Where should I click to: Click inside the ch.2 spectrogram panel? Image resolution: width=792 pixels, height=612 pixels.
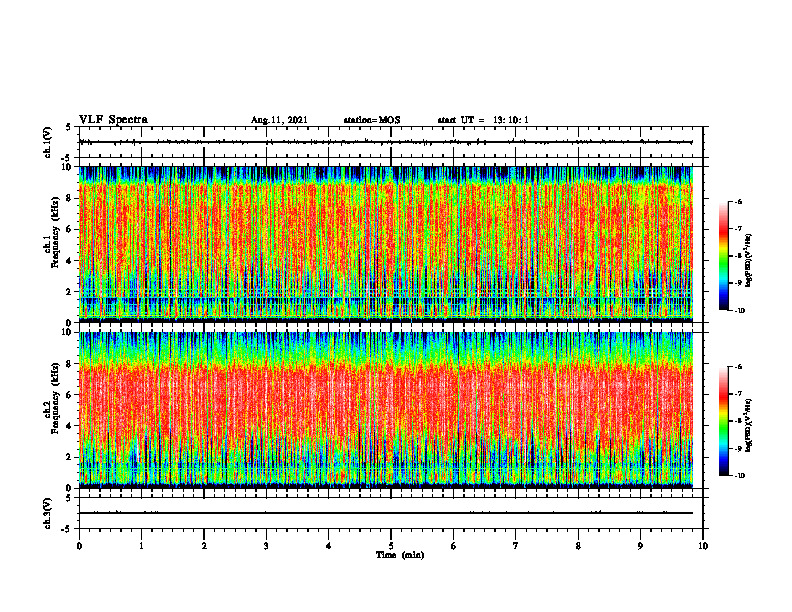pyautogui.click(x=386, y=410)
